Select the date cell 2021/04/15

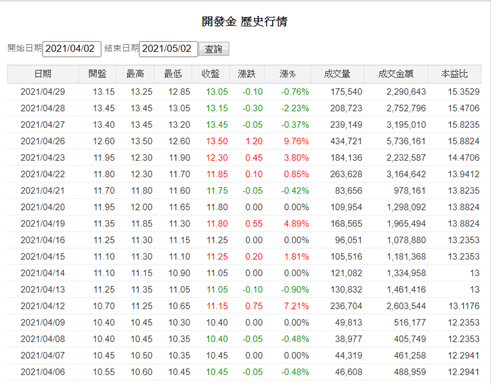[x=43, y=257]
